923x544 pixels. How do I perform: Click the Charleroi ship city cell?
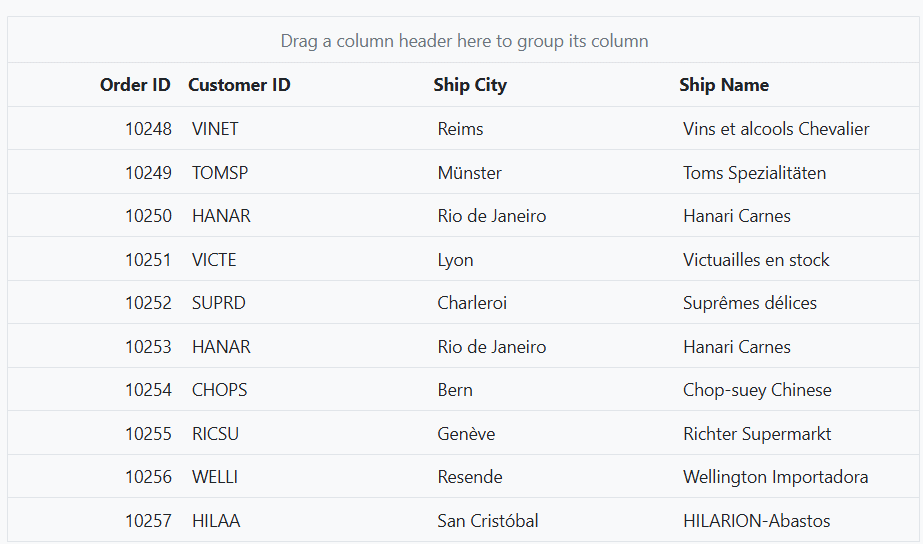(x=472, y=303)
